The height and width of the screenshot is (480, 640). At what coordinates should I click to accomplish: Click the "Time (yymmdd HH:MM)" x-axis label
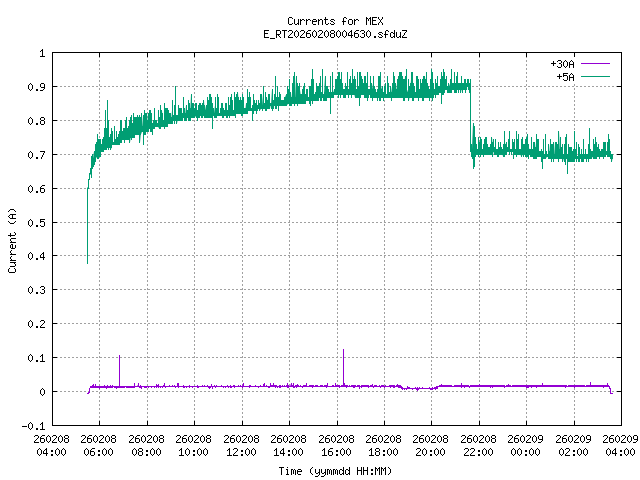(333, 470)
